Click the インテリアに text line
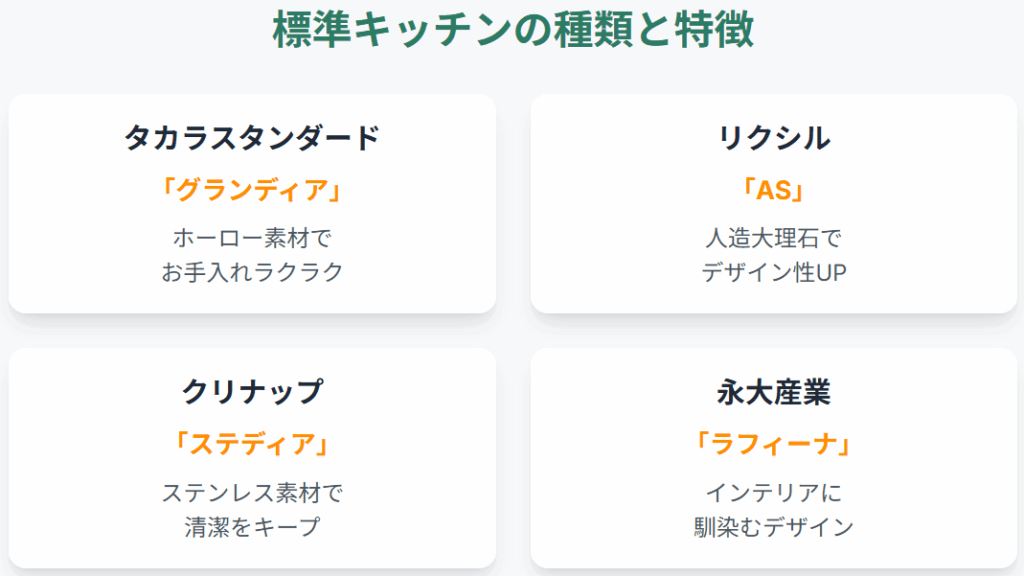Screen dimensions: 1024x576 [x=774, y=492]
